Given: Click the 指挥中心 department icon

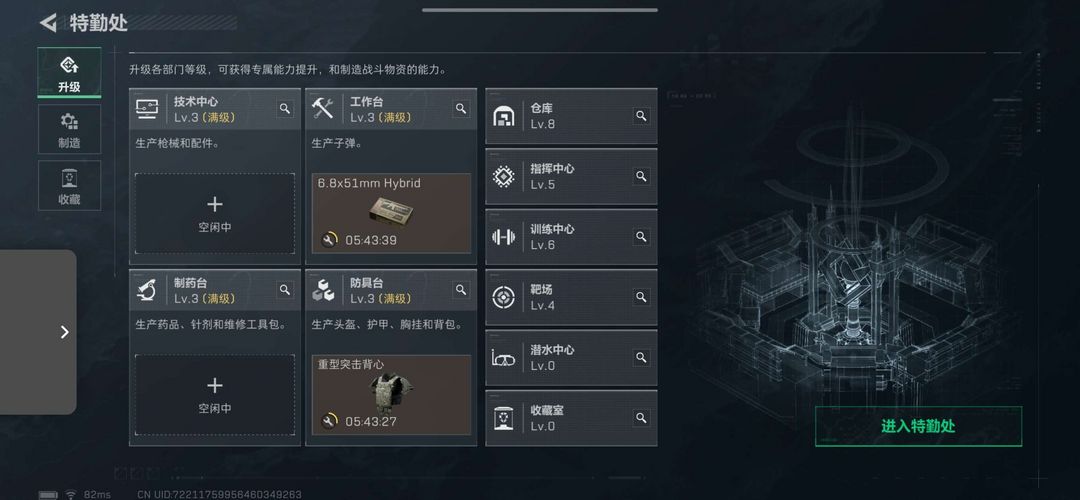Looking at the screenshot, I should (x=504, y=176).
